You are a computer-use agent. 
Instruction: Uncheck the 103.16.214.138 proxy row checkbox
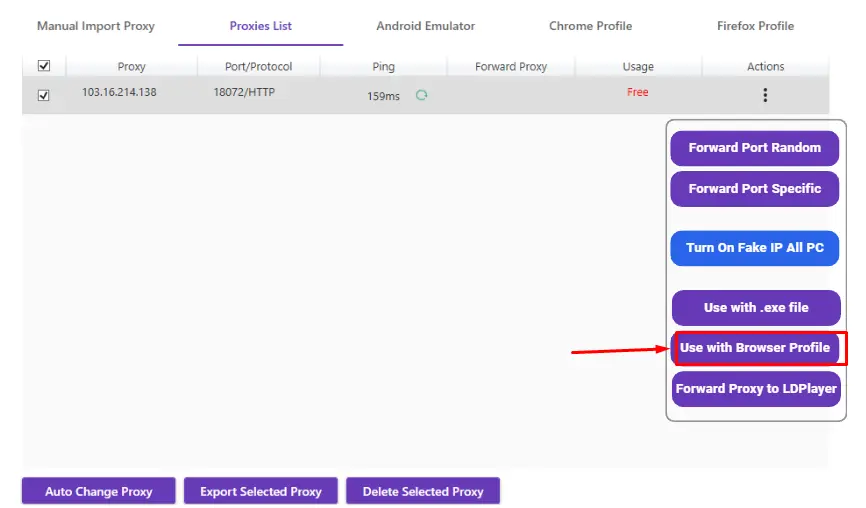click(x=43, y=96)
